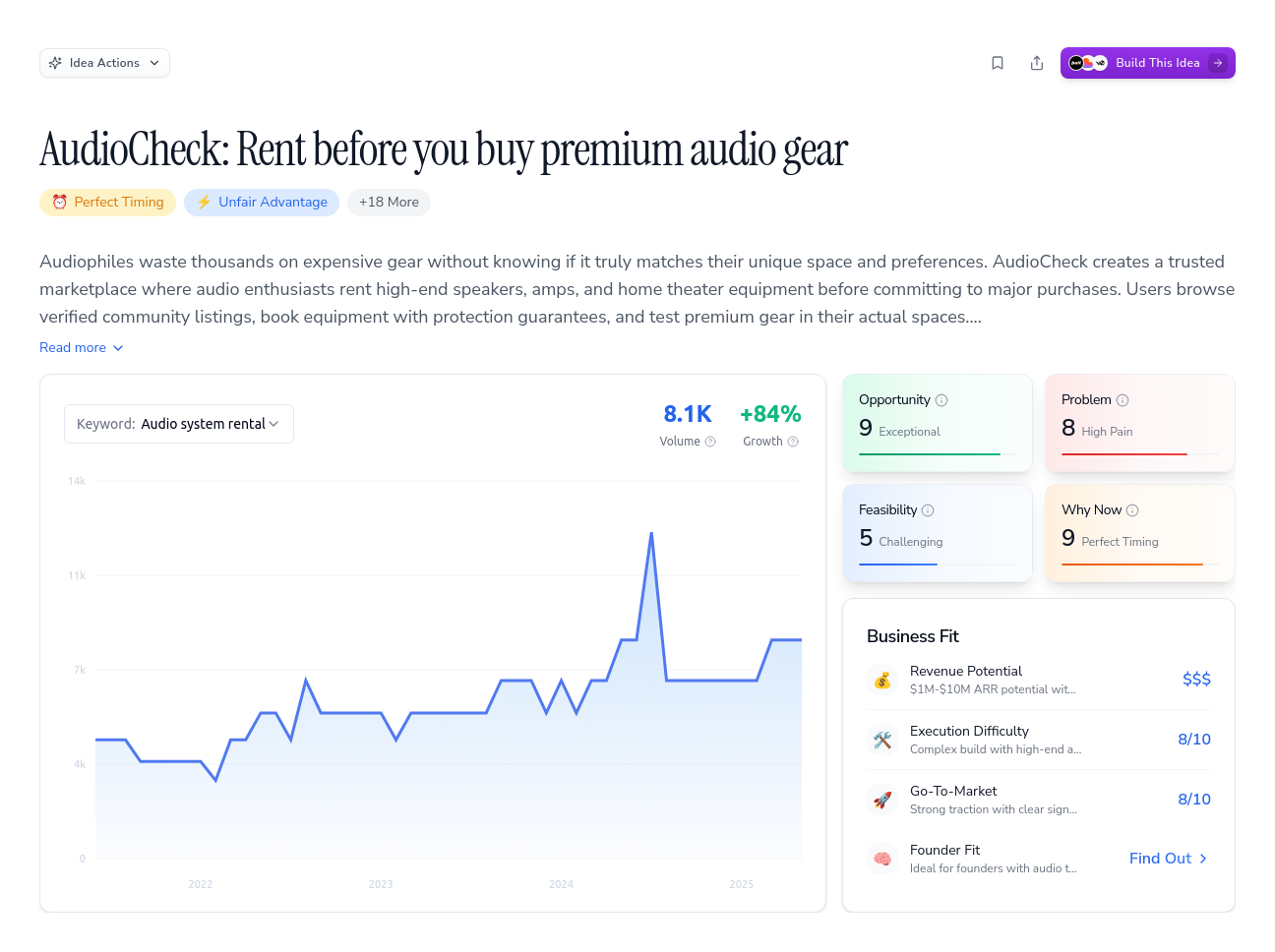Click the info icon next to Feasibility
Viewport: 1275px width, 952px height.
pyautogui.click(x=928, y=510)
